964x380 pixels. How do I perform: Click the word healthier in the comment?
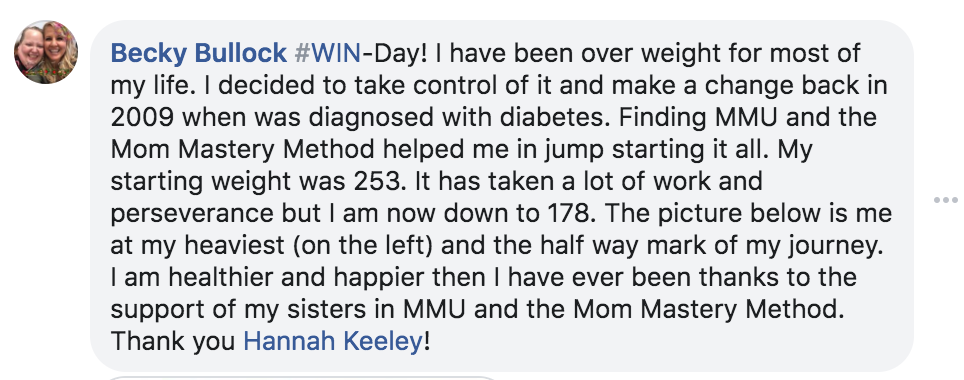pyautogui.click(x=221, y=277)
